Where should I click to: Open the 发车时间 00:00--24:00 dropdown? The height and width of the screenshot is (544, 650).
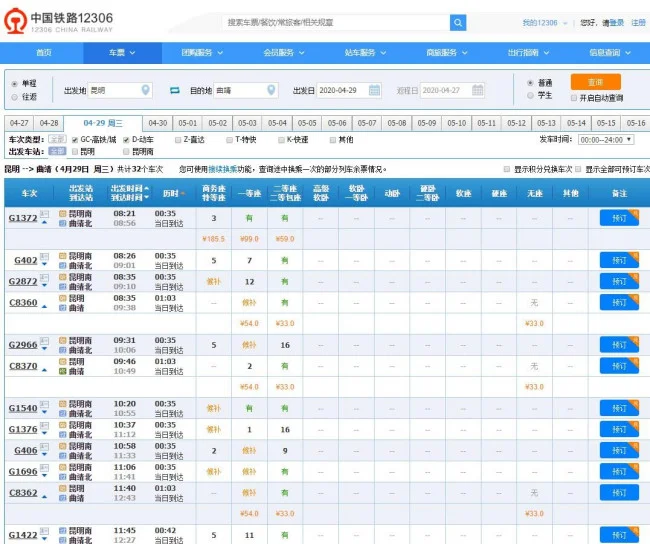(606, 140)
